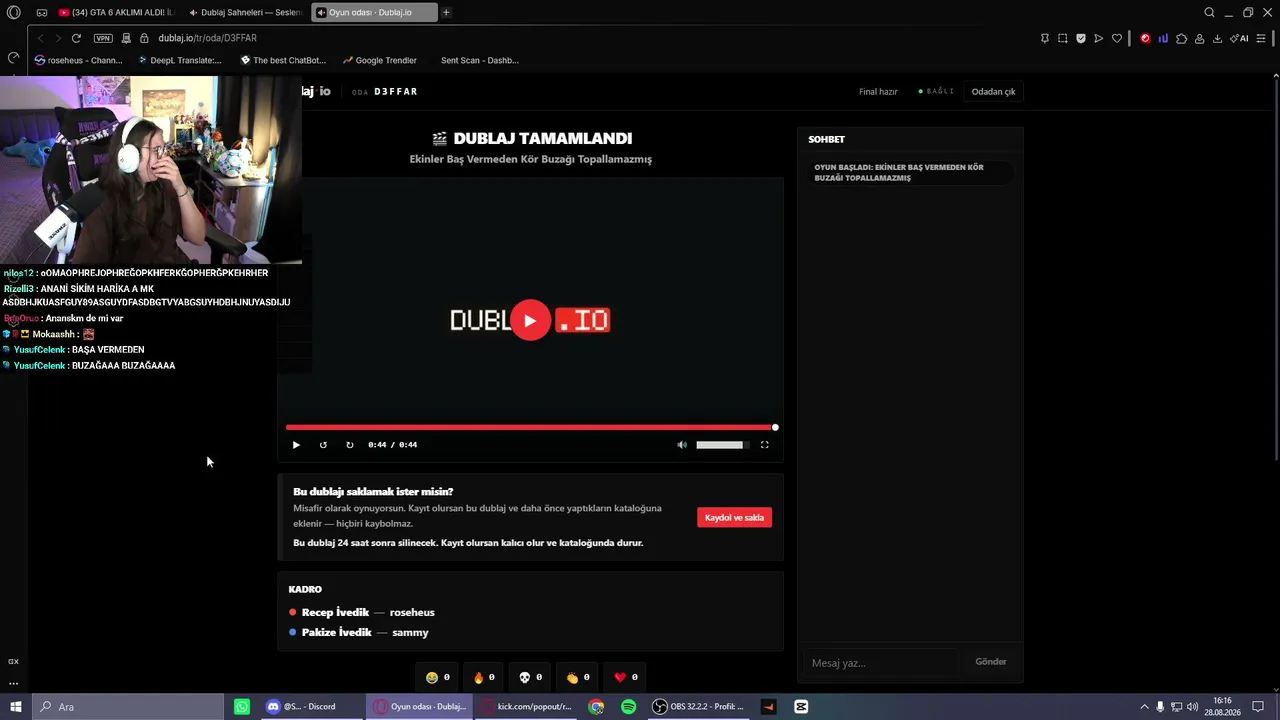Image resolution: width=1280 pixels, height=720 pixels.
Task: Open the 'Google Trendler' bookmark
Action: pyautogui.click(x=379, y=60)
